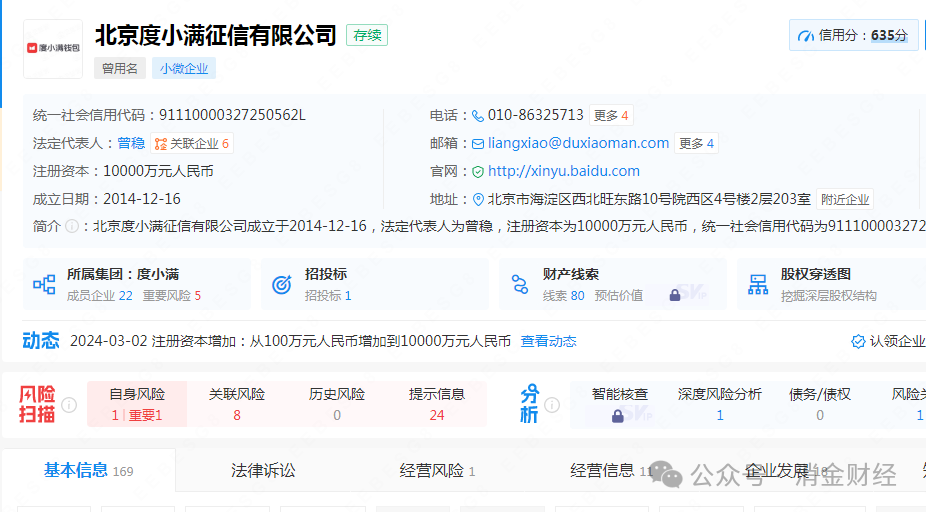Expand 更多 4 phone numbers
926x512 pixels.
611,115
